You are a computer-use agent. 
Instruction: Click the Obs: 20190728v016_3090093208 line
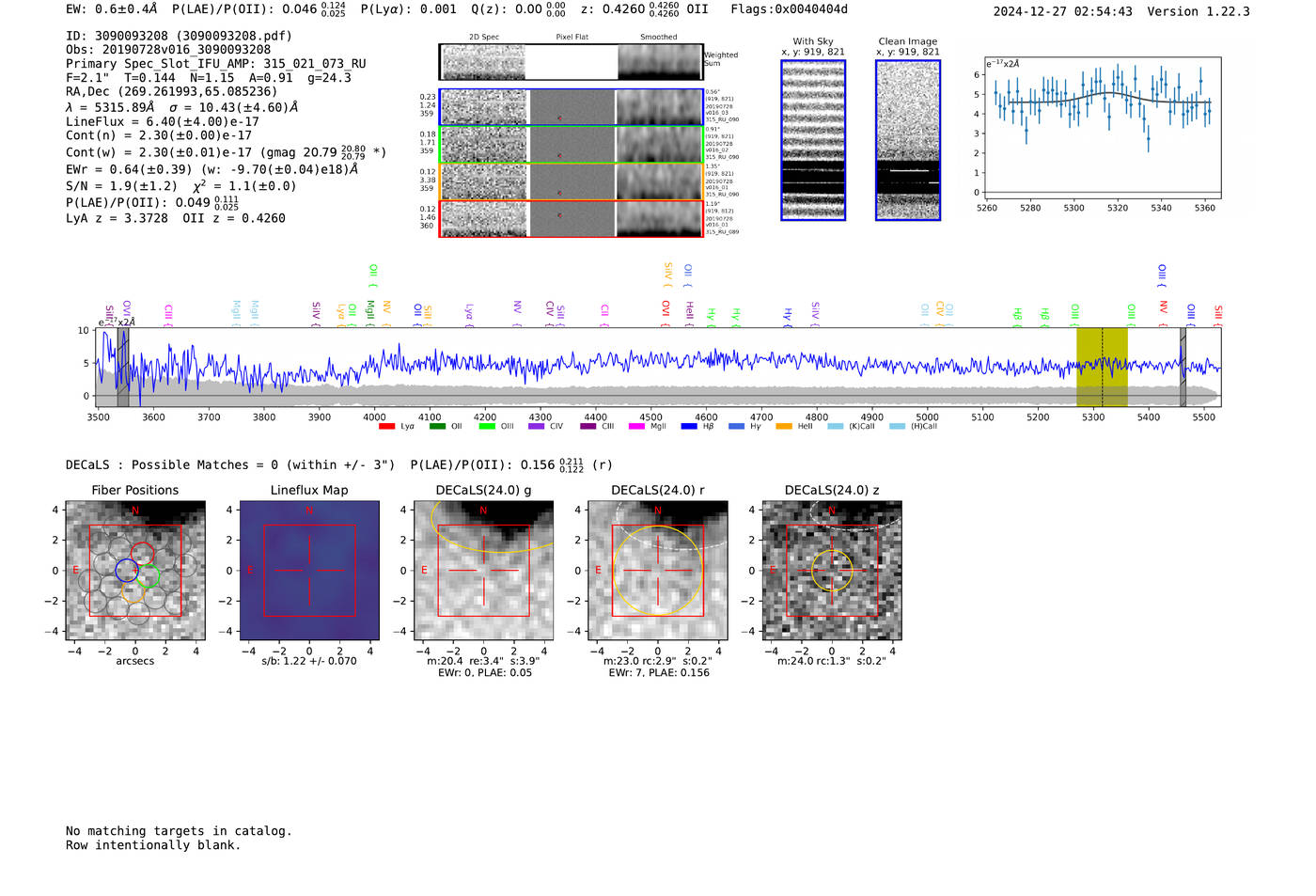tap(168, 50)
